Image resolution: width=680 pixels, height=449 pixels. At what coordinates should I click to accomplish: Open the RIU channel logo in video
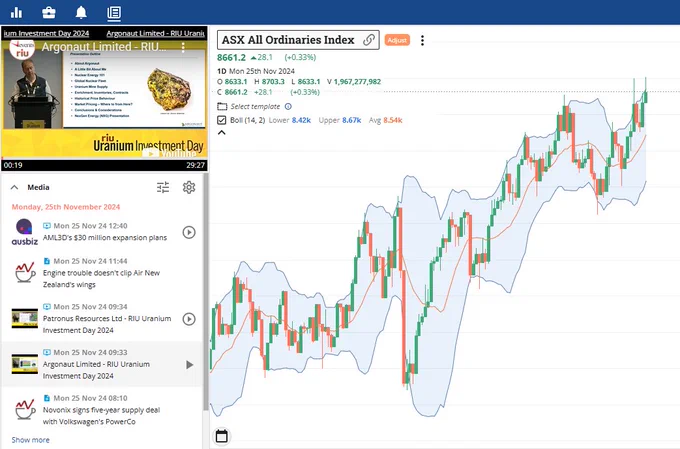point(22,49)
